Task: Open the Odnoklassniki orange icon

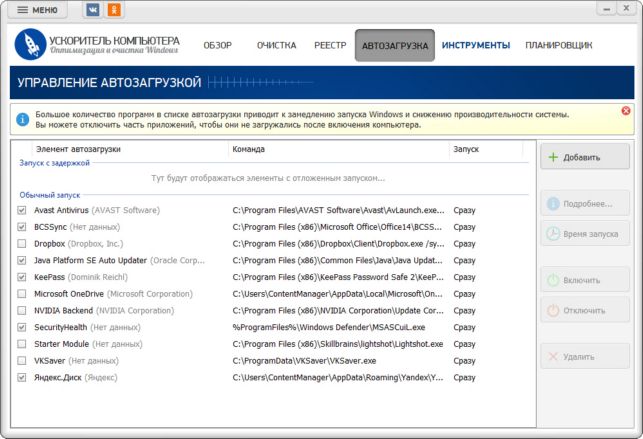Action: (x=114, y=9)
